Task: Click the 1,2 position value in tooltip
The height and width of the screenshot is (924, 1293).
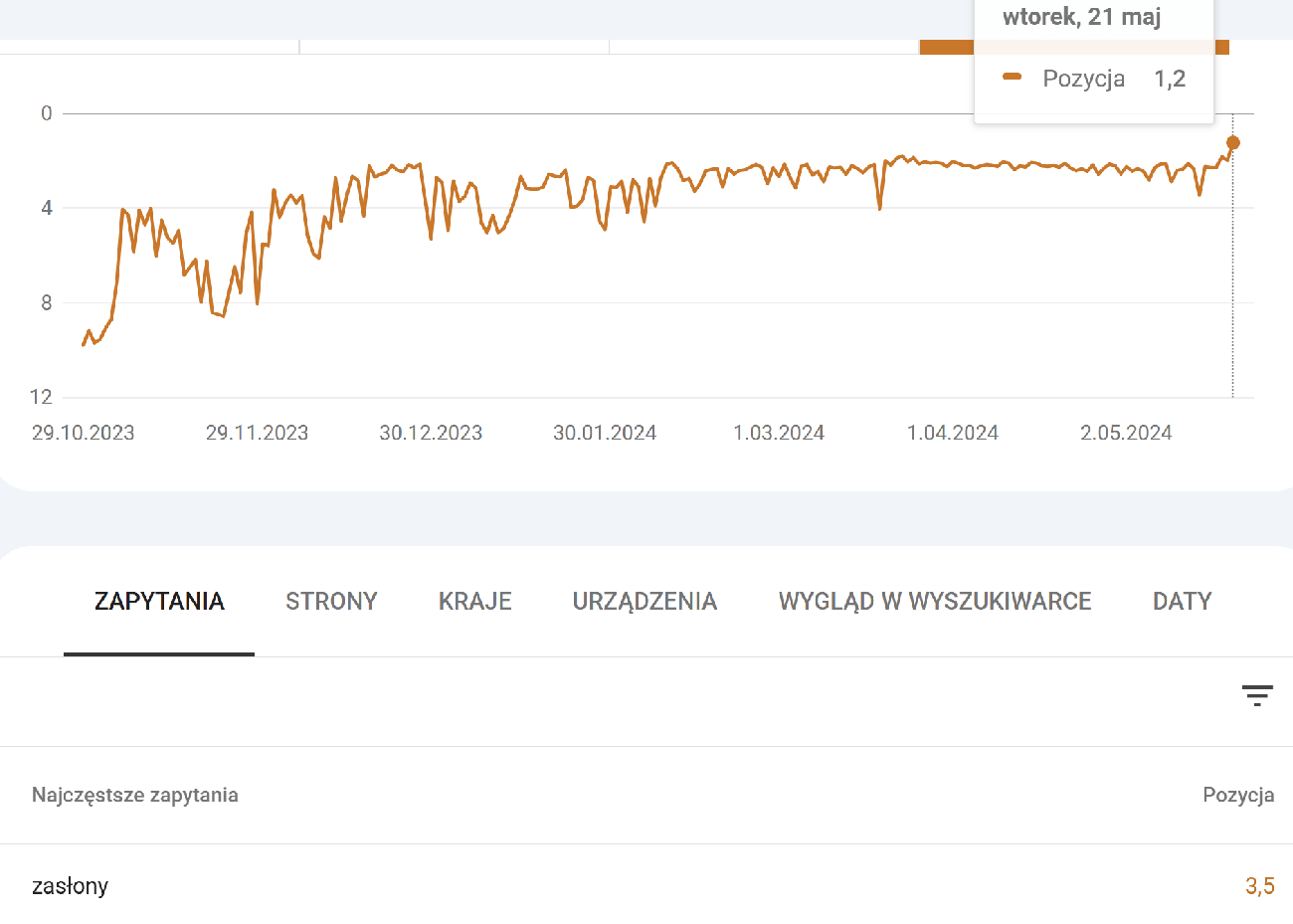Action: [x=1170, y=79]
